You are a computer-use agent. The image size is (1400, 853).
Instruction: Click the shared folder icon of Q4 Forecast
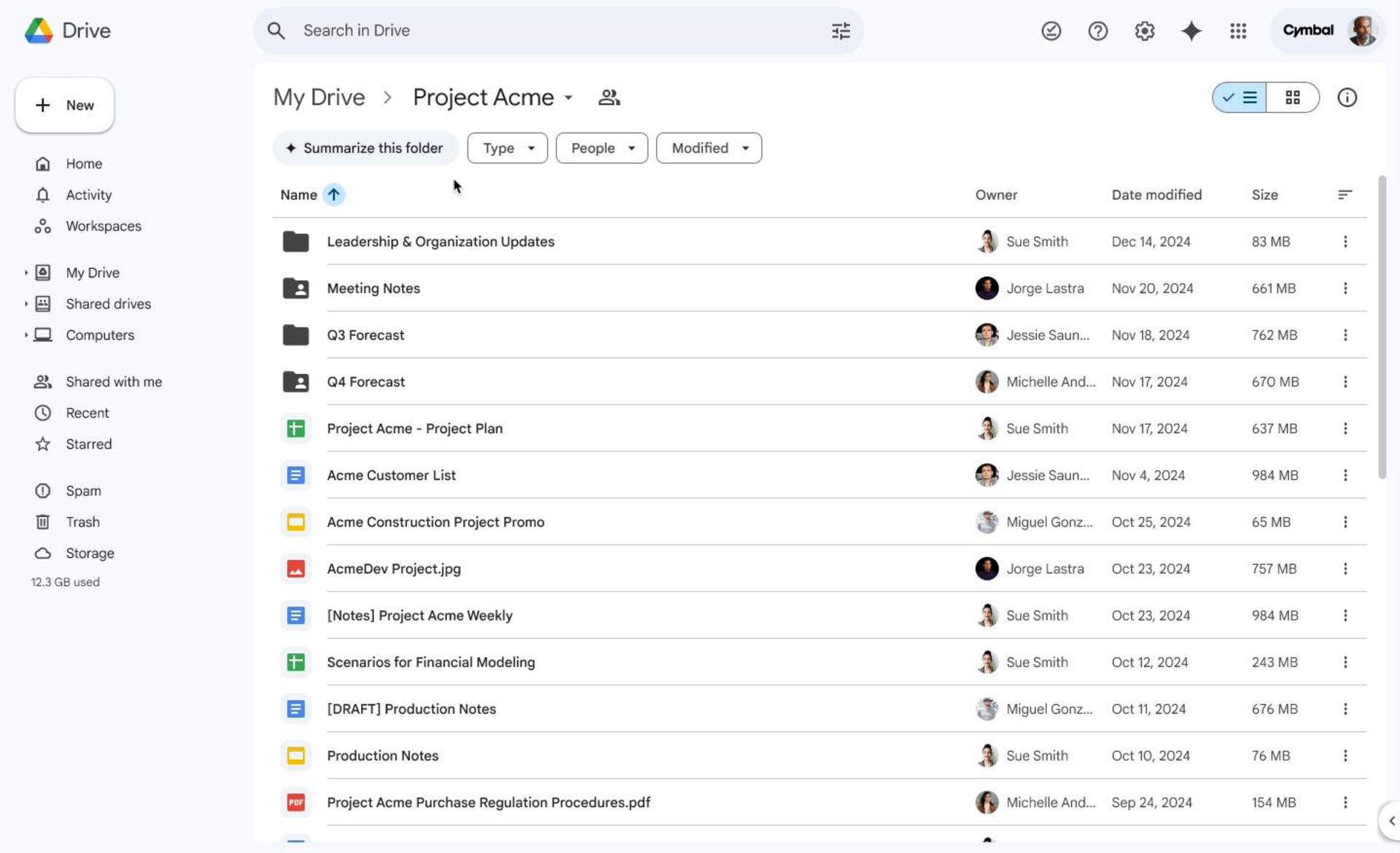point(295,381)
